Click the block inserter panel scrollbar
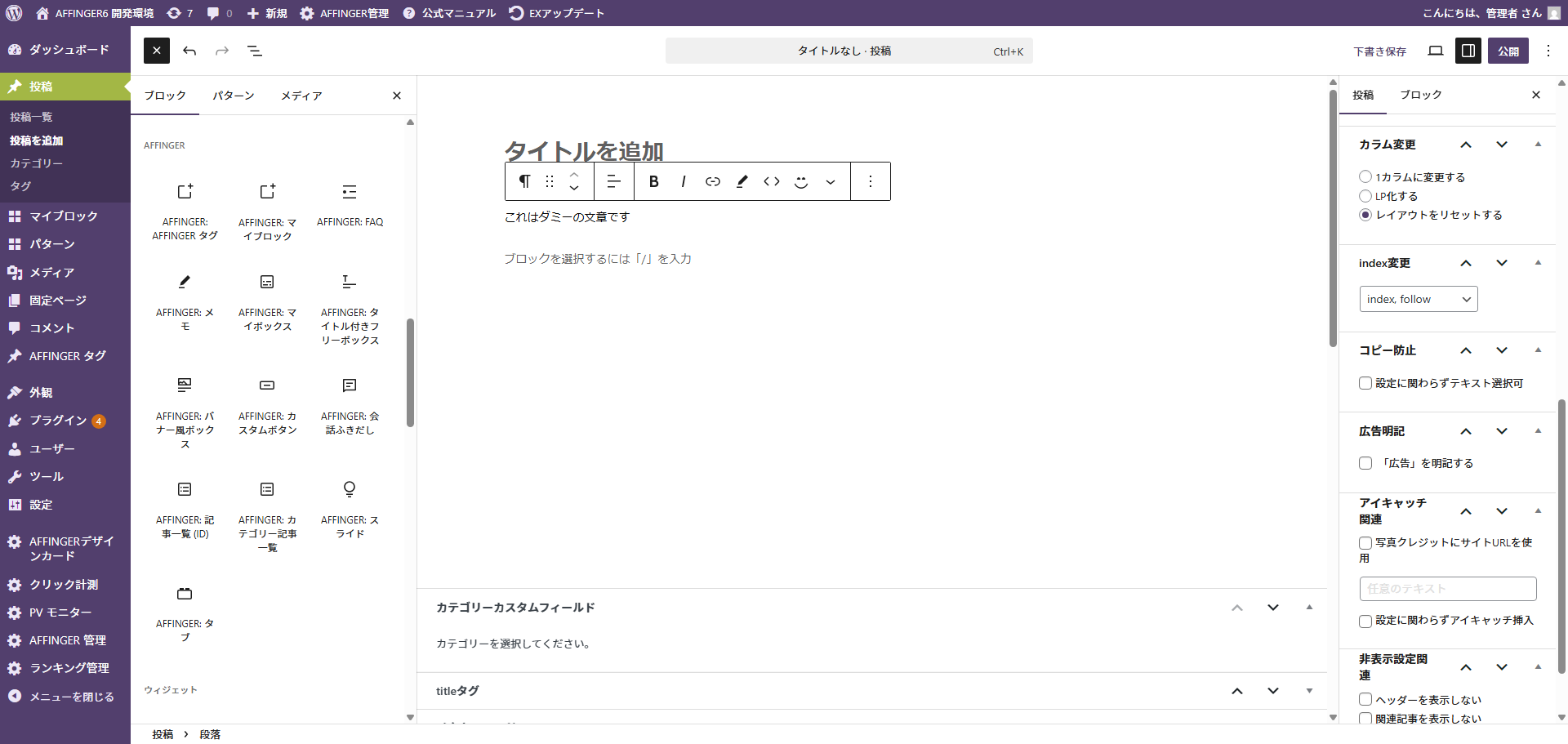 point(410,372)
